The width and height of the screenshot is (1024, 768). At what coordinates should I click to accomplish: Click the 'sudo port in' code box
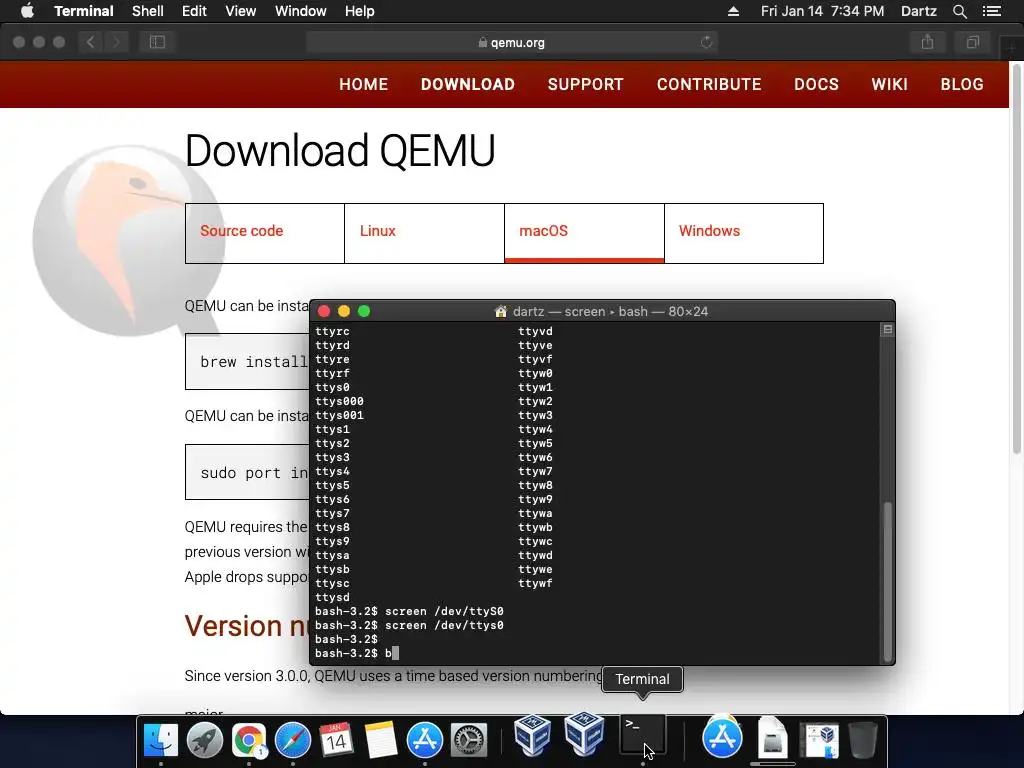tap(247, 472)
